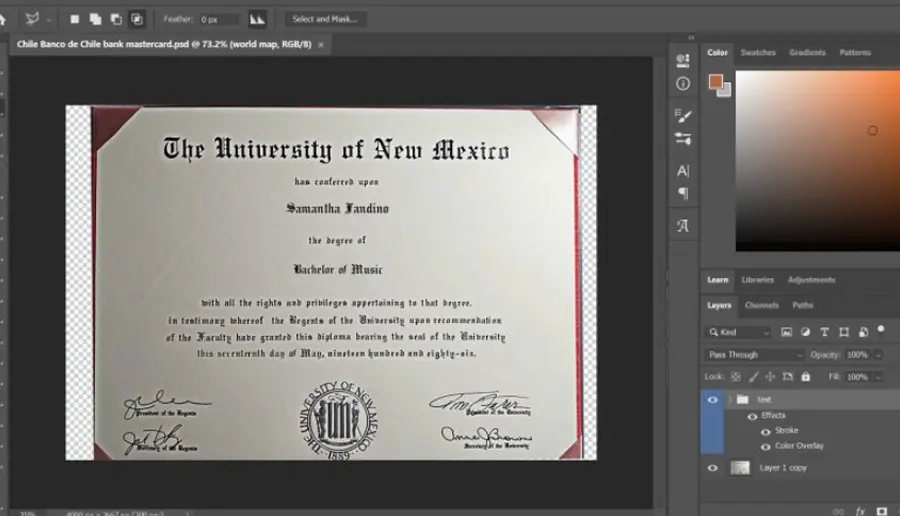Image resolution: width=900 pixels, height=516 pixels.
Task: Click the Select and Mask button
Action: (x=325, y=19)
